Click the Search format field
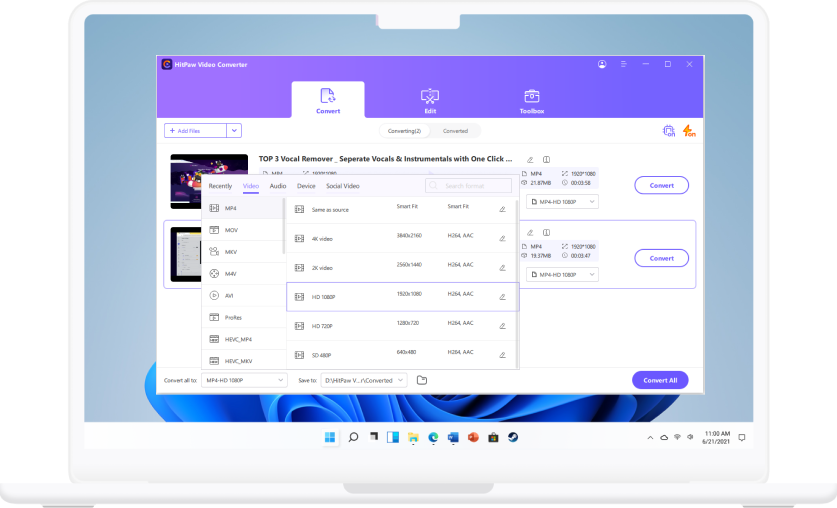Viewport: 837px width, 508px height. (468, 186)
